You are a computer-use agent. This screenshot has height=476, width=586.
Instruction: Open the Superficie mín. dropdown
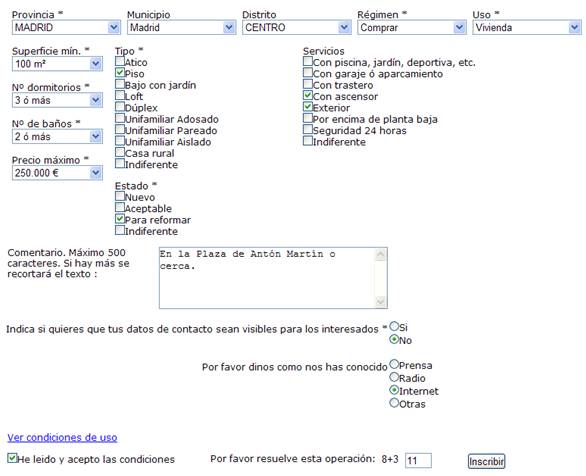click(57, 64)
